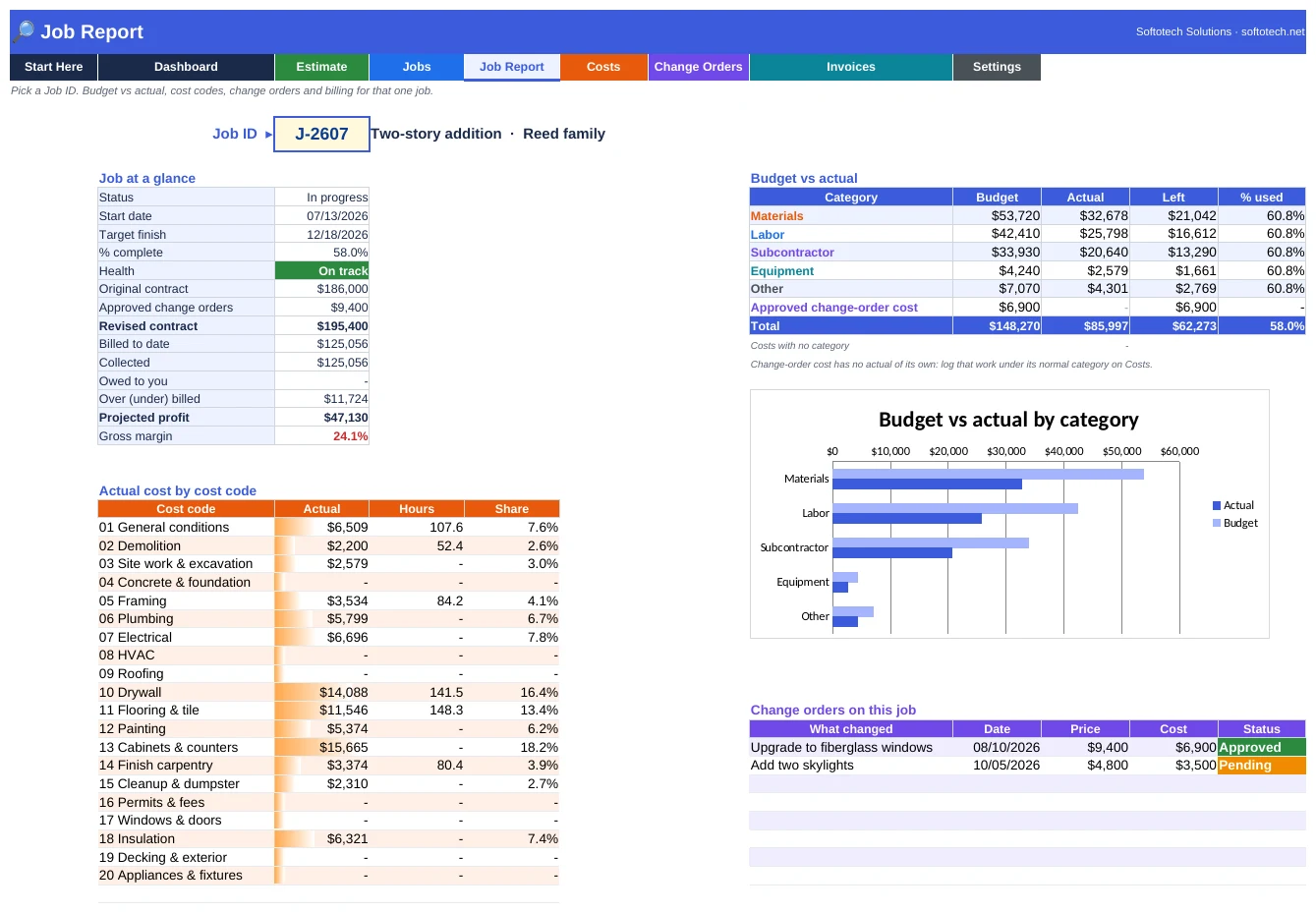Open the Invoices tab
The image size is (1316, 913).
point(851,67)
